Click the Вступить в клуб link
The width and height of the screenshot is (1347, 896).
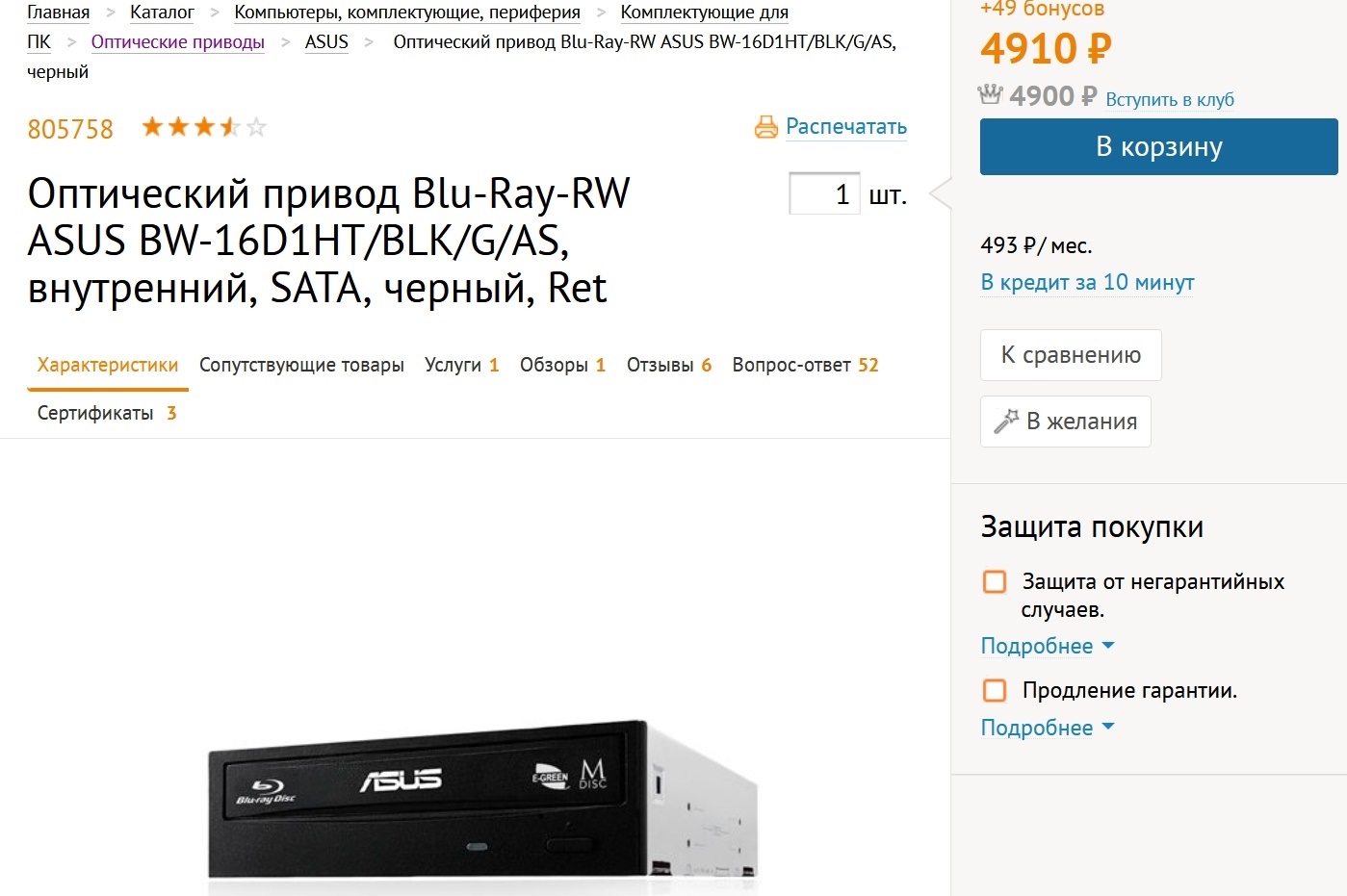(x=1169, y=99)
